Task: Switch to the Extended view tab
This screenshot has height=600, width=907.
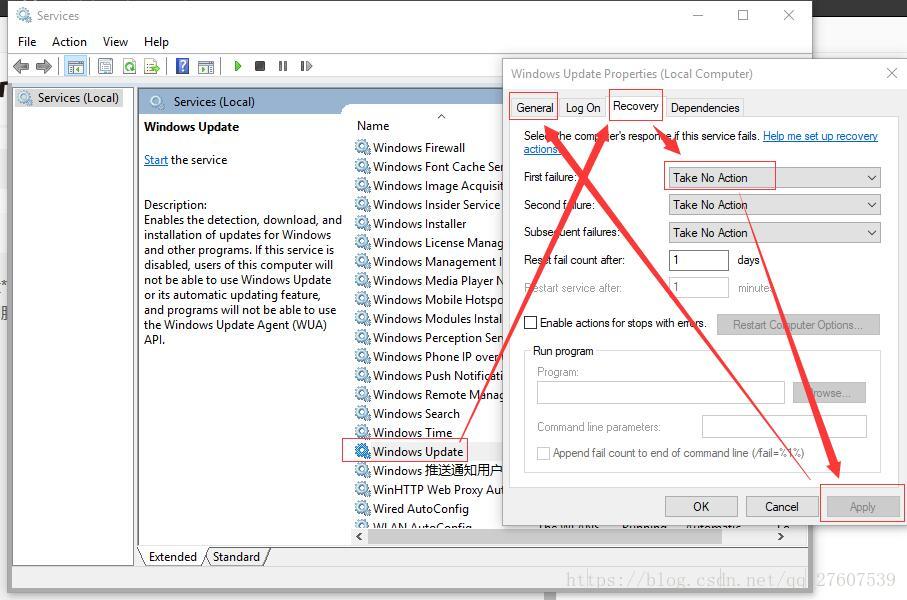Action: pos(172,557)
